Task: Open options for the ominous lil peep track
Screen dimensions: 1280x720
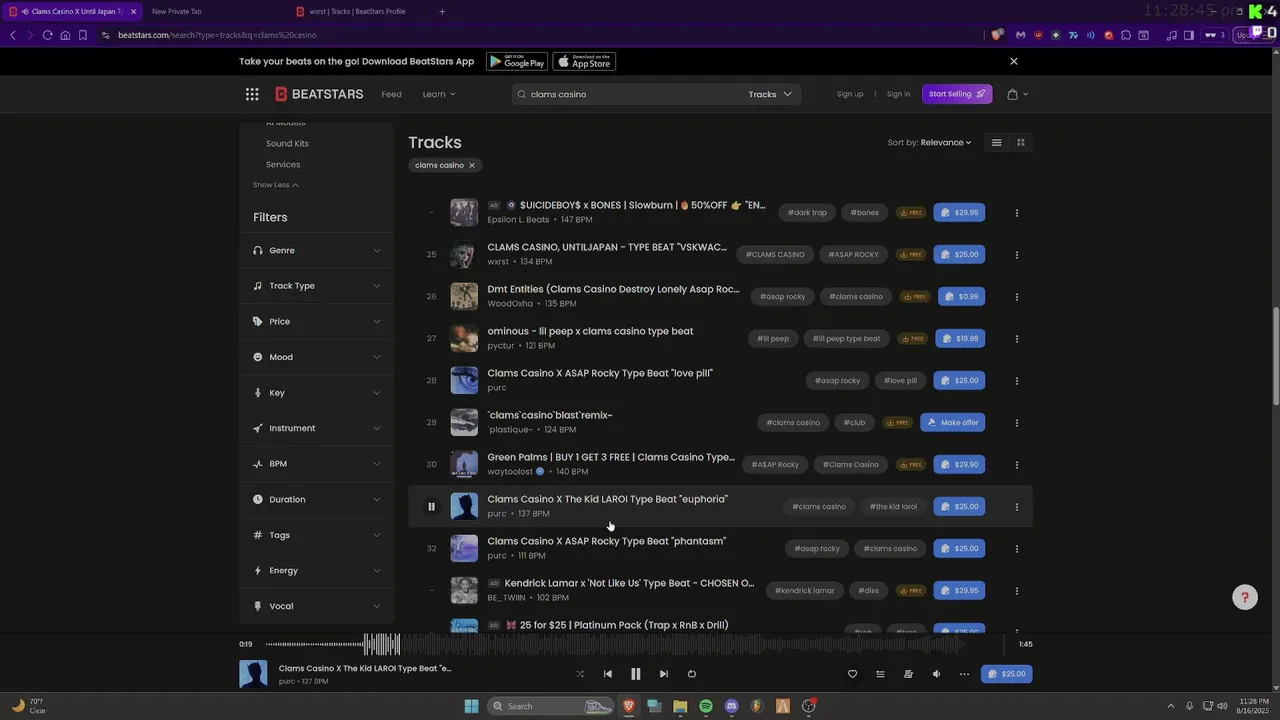Action: (1017, 339)
